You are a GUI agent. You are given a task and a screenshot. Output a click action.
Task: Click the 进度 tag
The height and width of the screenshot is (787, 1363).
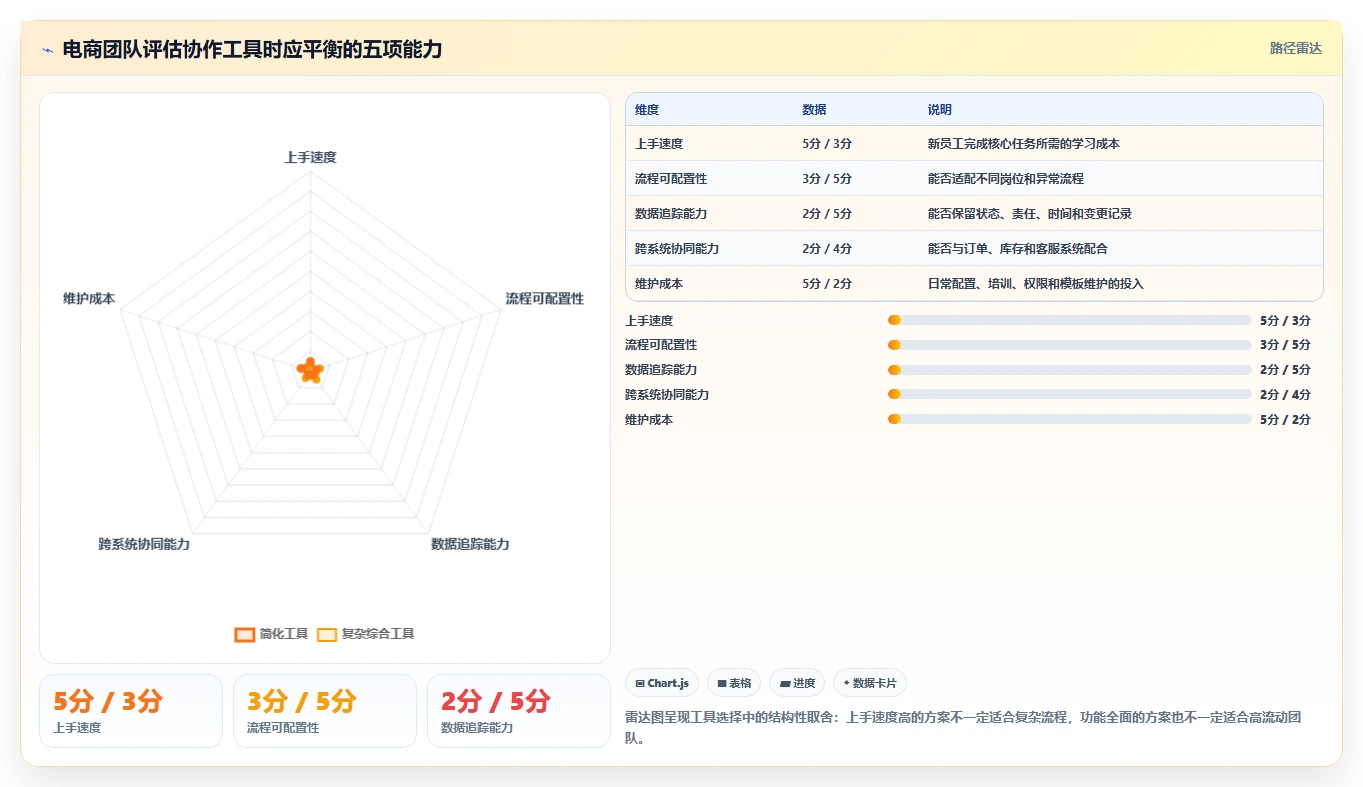click(797, 683)
